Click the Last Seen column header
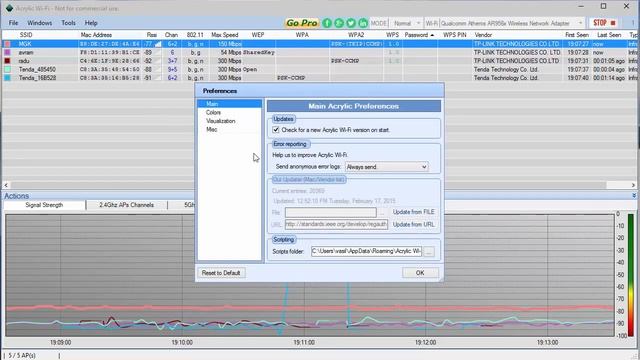The height and width of the screenshot is (360, 640). [x=609, y=35]
